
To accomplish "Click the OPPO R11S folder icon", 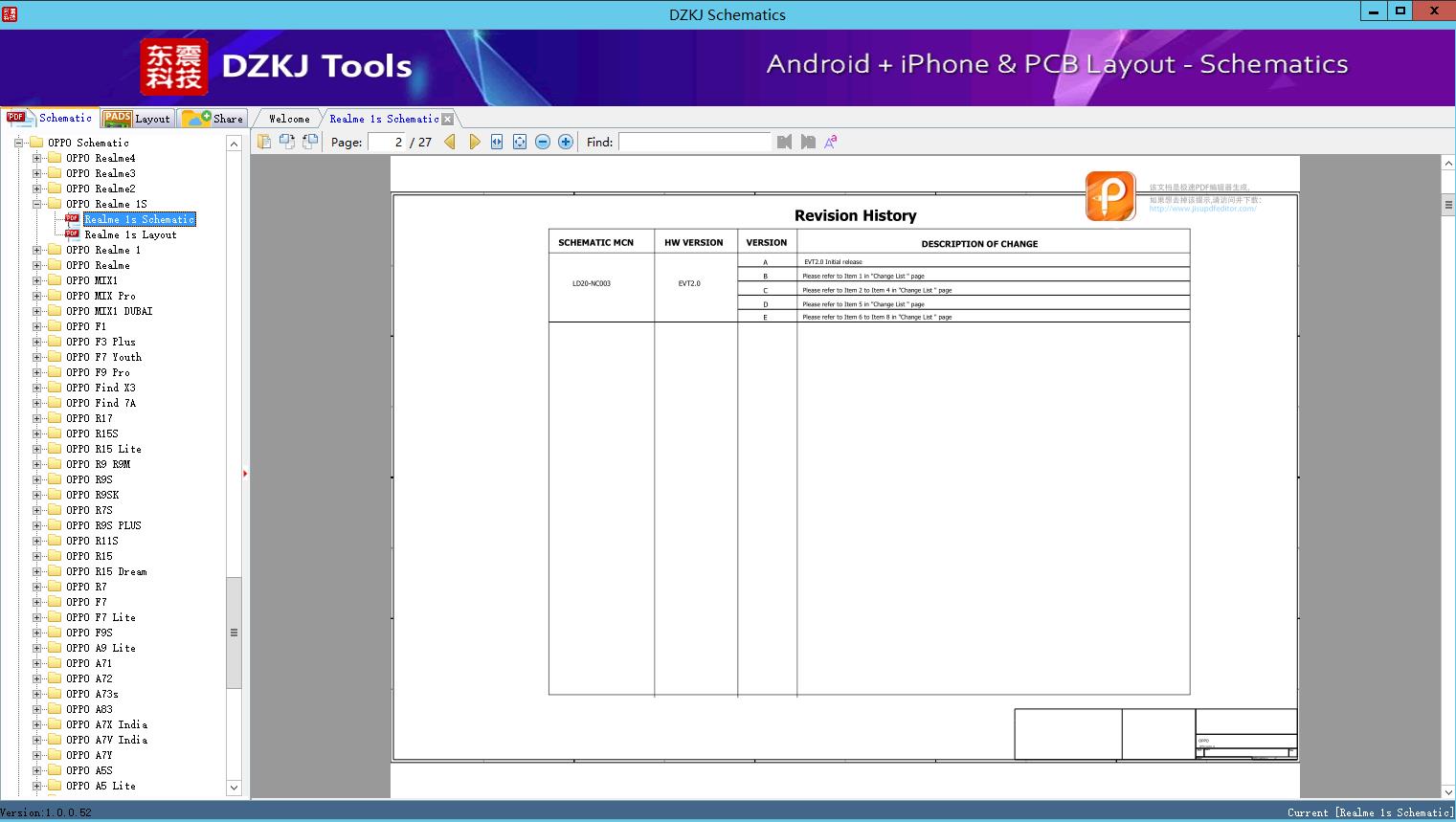I will tap(55, 541).
